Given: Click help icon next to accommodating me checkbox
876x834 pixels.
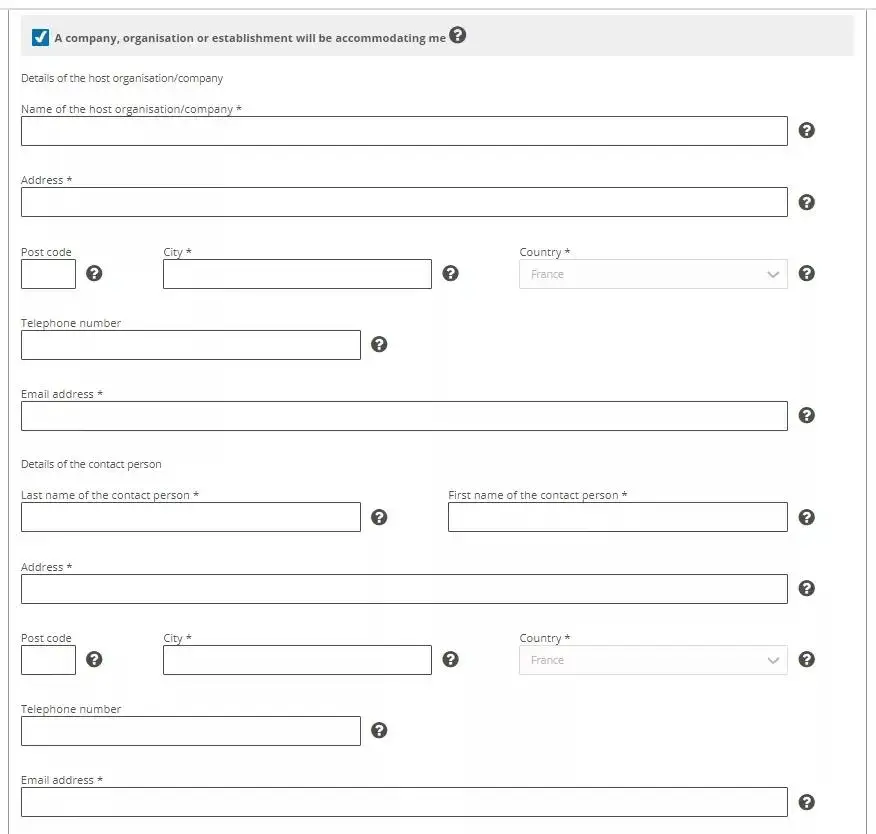Looking at the screenshot, I should pos(457,35).
